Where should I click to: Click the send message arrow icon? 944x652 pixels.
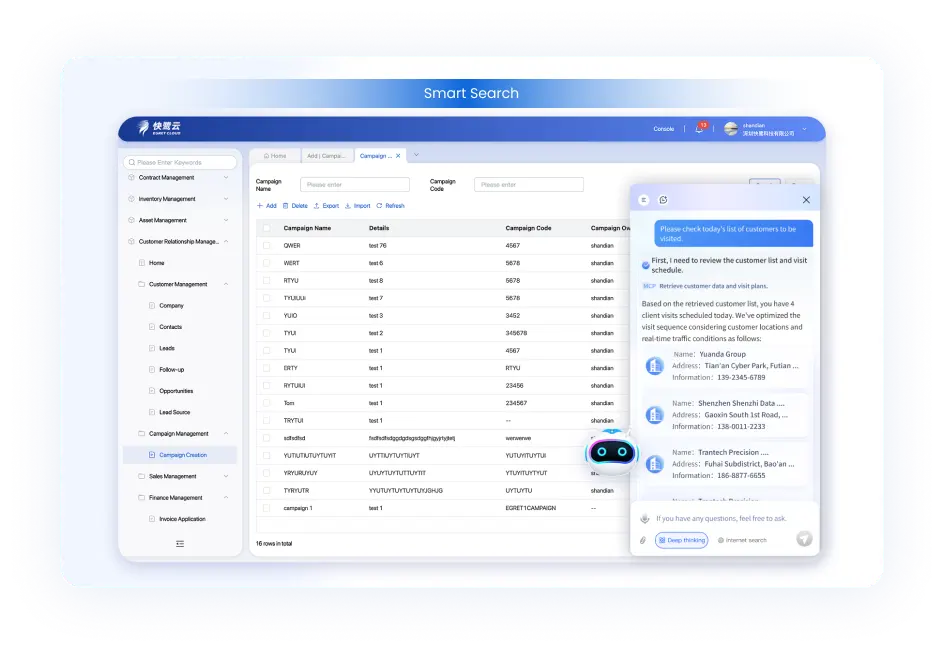point(804,539)
